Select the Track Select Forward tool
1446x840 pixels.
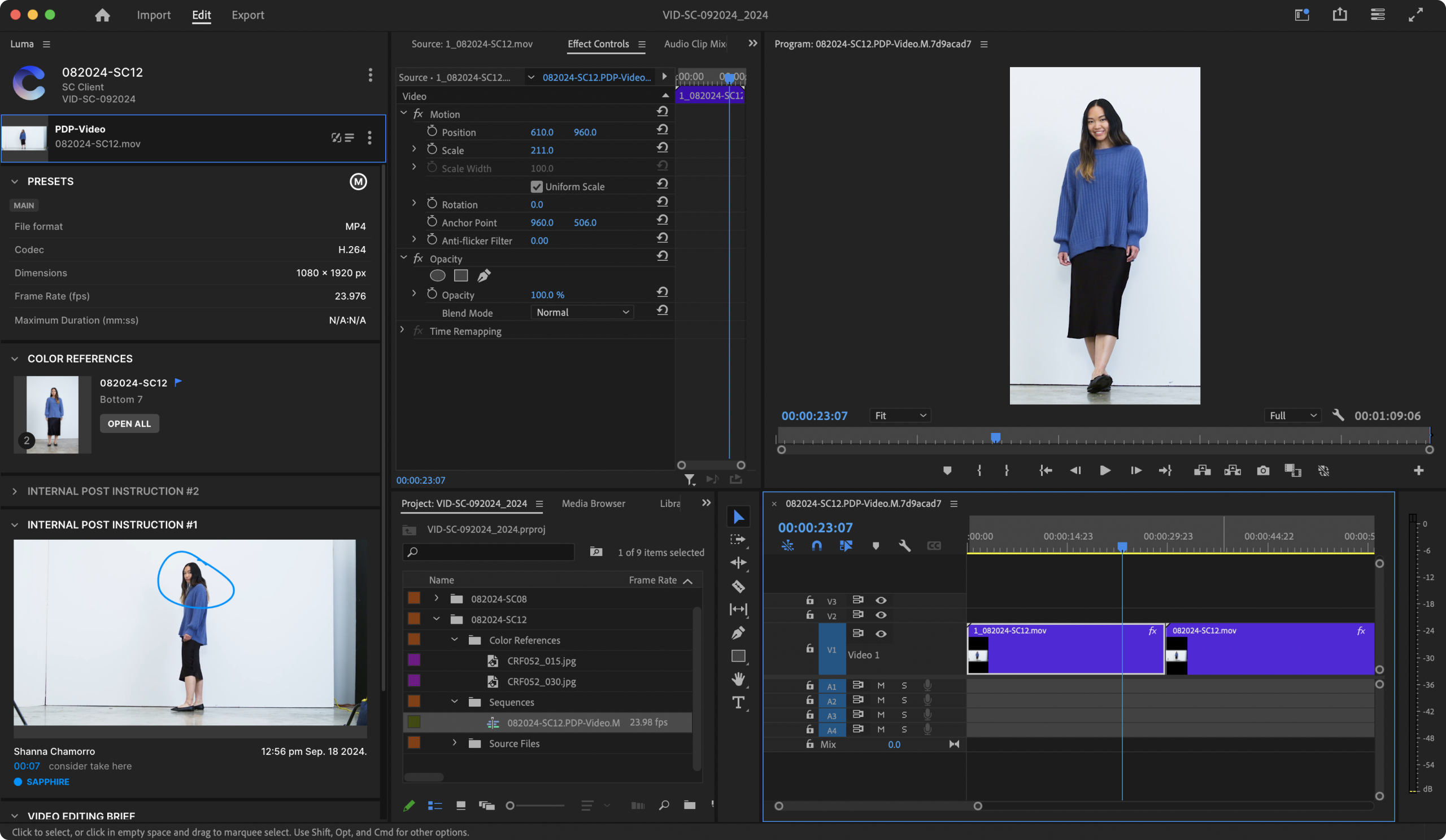738,540
